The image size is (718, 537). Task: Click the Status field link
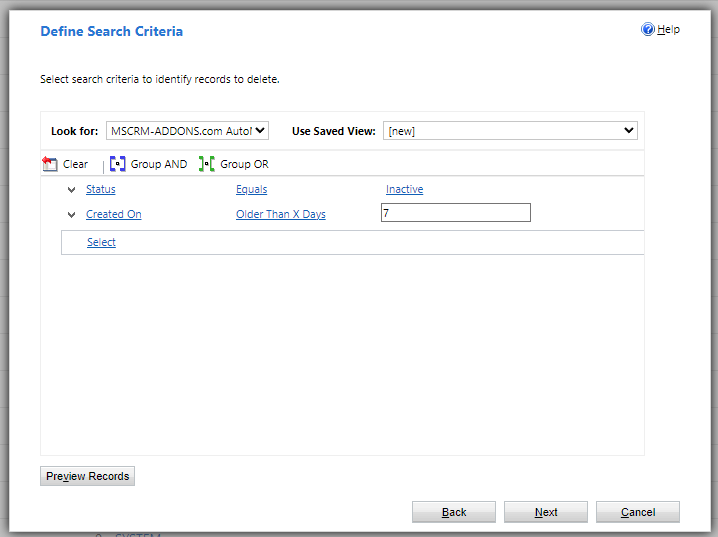click(101, 189)
